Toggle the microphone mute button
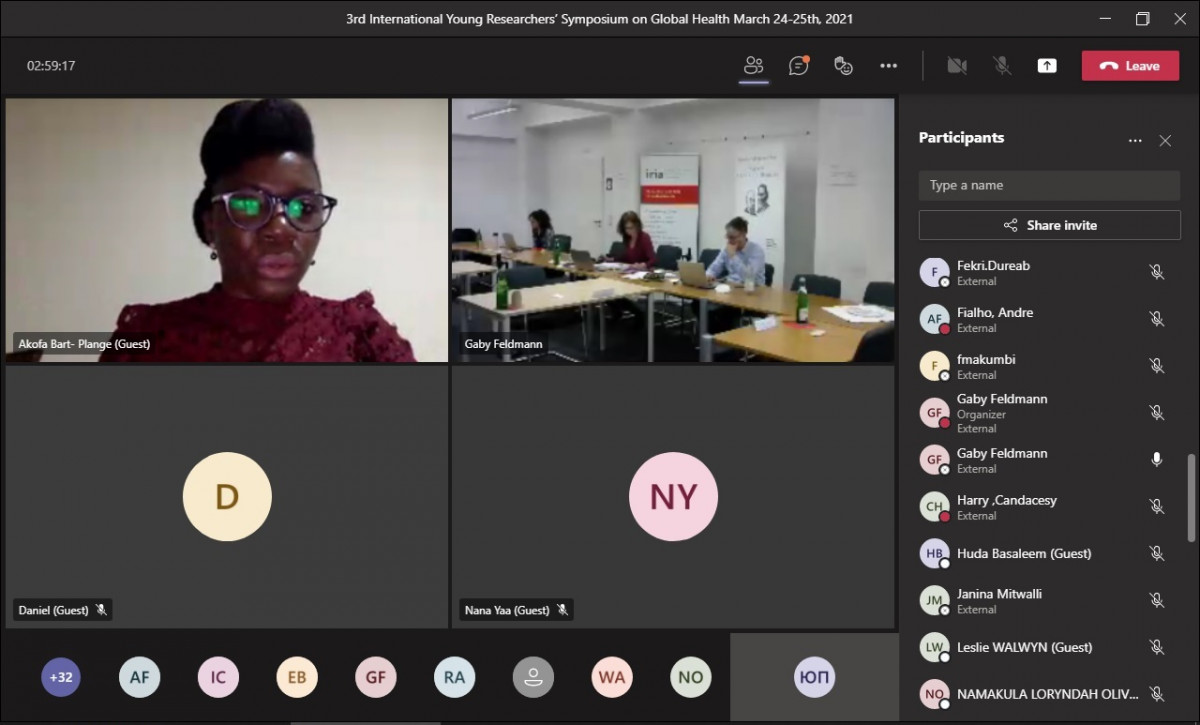Image resolution: width=1200 pixels, height=725 pixels. (x=1001, y=66)
